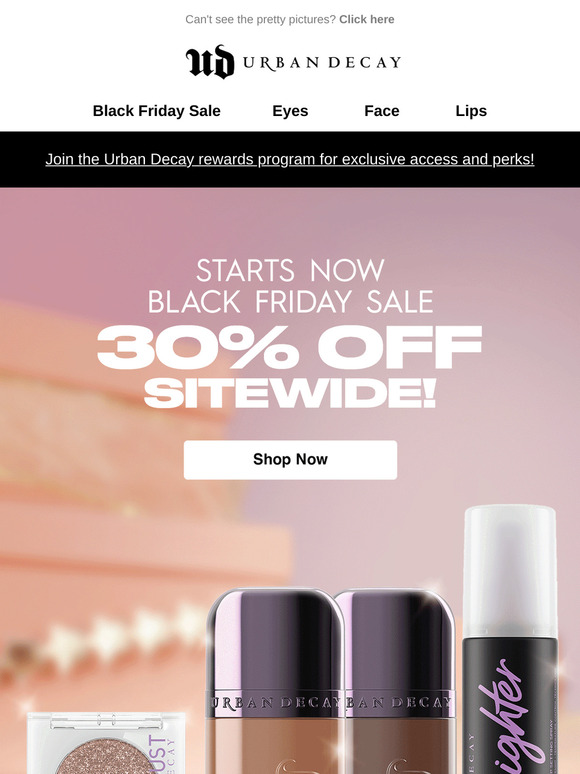Image resolution: width=580 pixels, height=774 pixels.
Task: Click the 30% OFF headline text
Action: click(x=289, y=348)
